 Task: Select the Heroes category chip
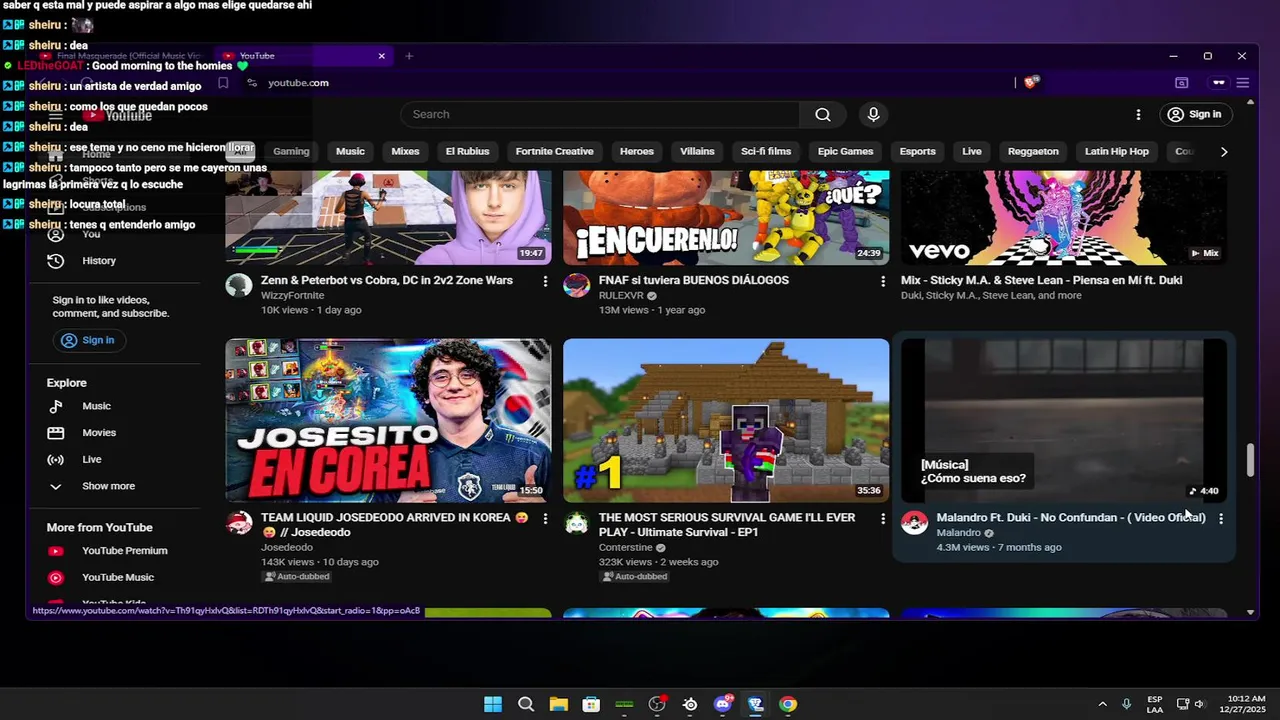click(636, 152)
